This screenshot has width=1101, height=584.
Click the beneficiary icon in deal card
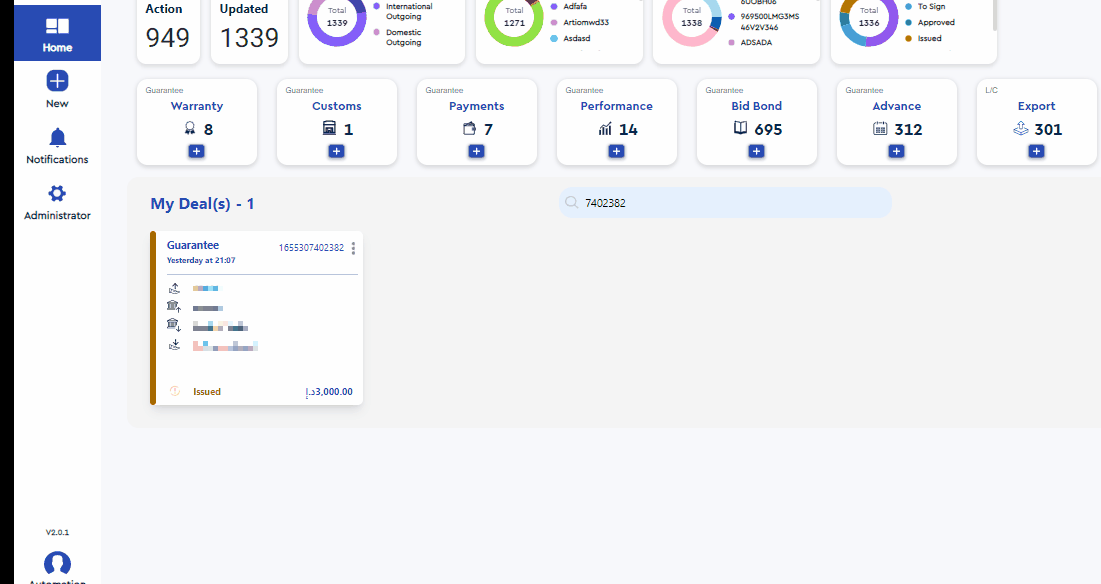pos(174,345)
